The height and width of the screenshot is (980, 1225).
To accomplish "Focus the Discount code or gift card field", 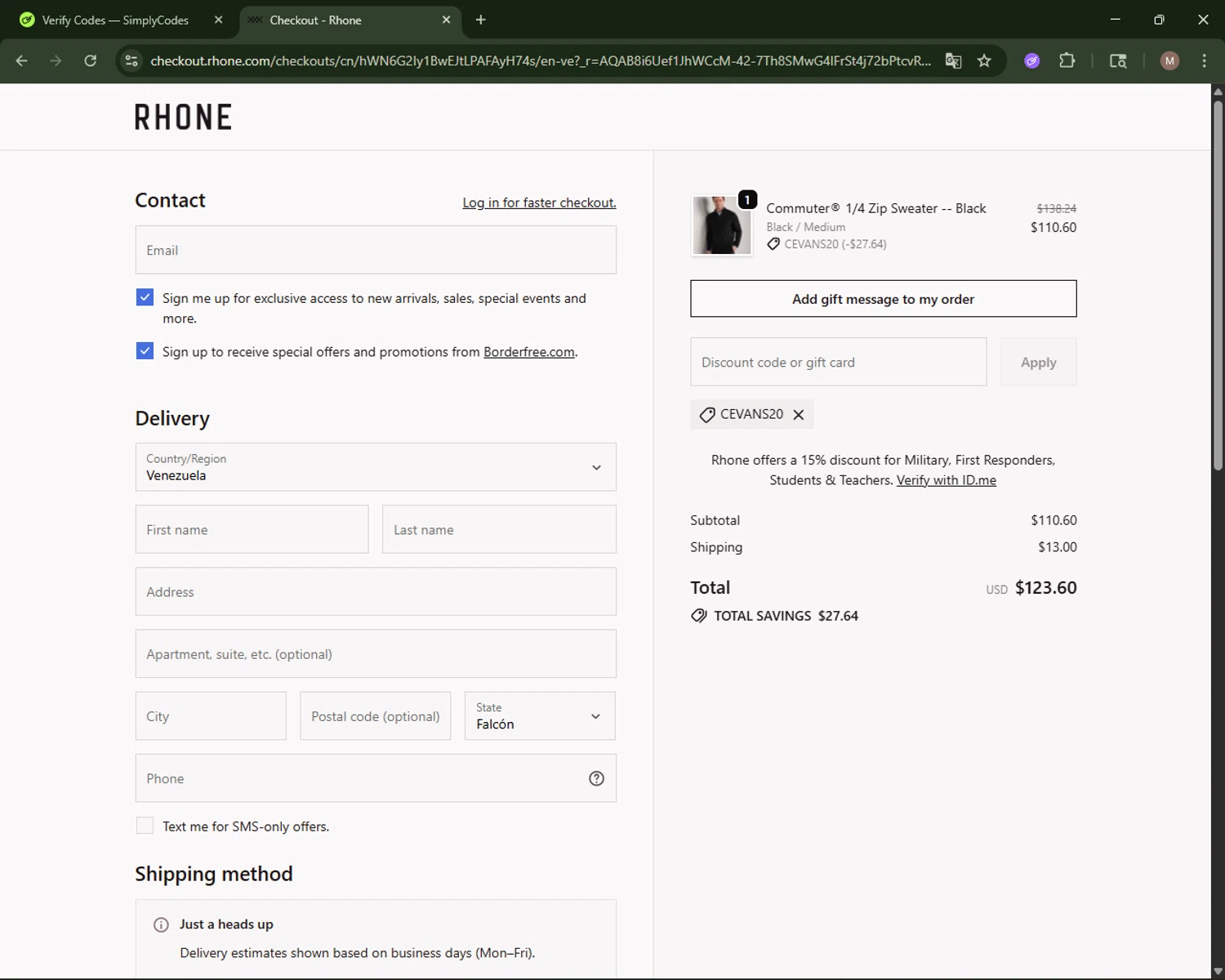I will [x=838, y=362].
